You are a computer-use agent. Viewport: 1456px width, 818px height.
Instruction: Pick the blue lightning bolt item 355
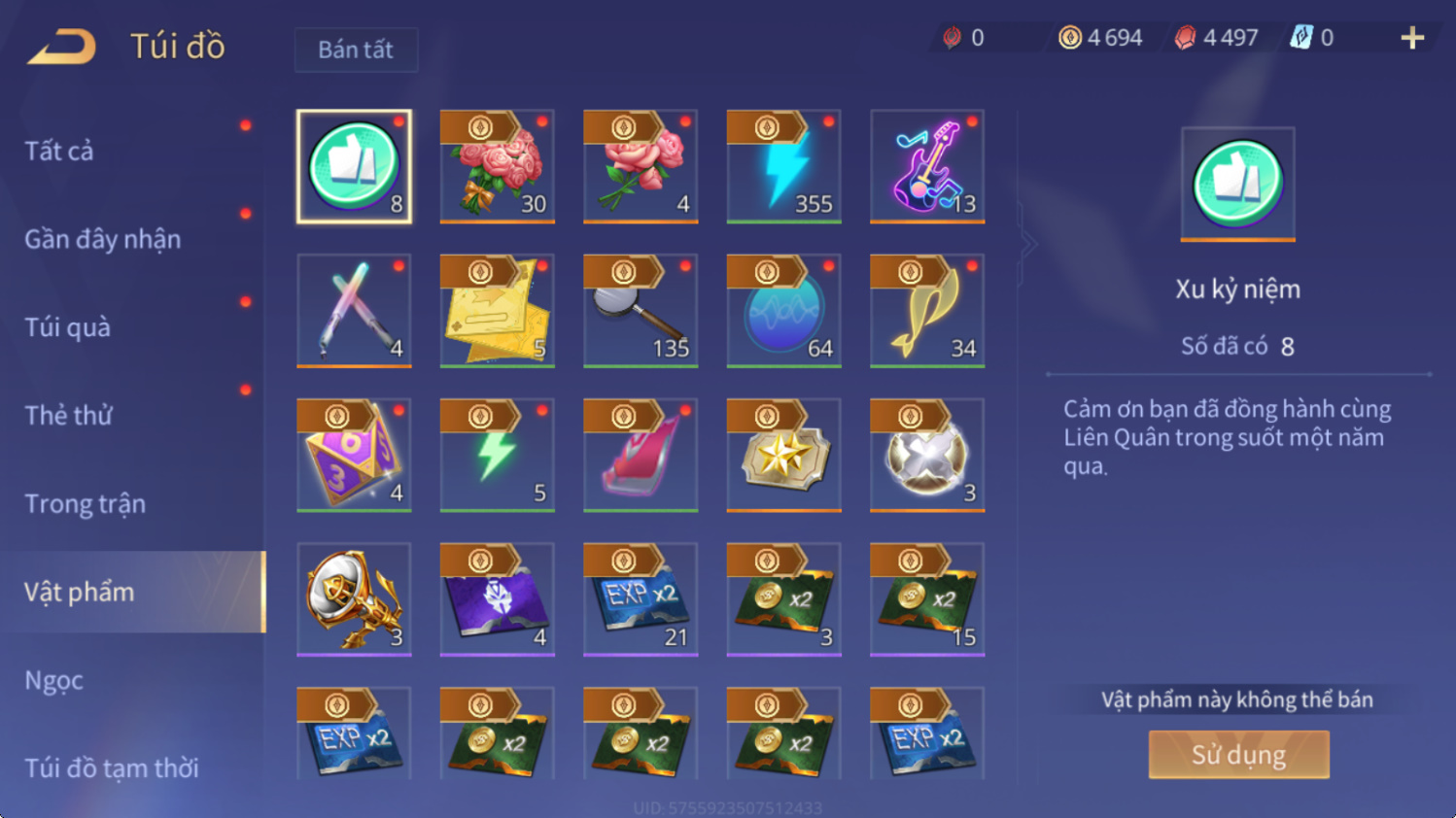[x=783, y=166]
